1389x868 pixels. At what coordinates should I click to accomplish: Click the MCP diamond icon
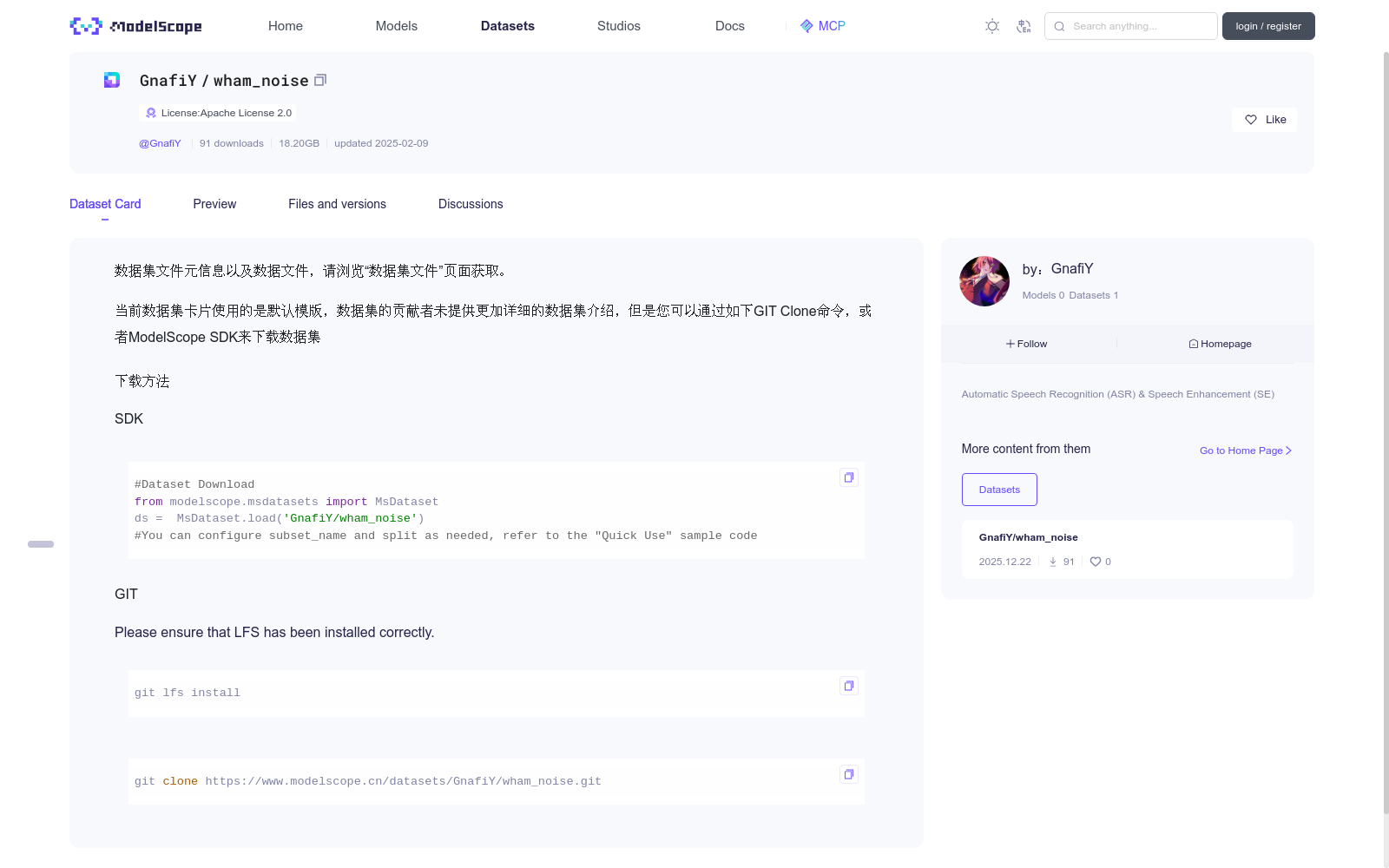click(x=806, y=26)
